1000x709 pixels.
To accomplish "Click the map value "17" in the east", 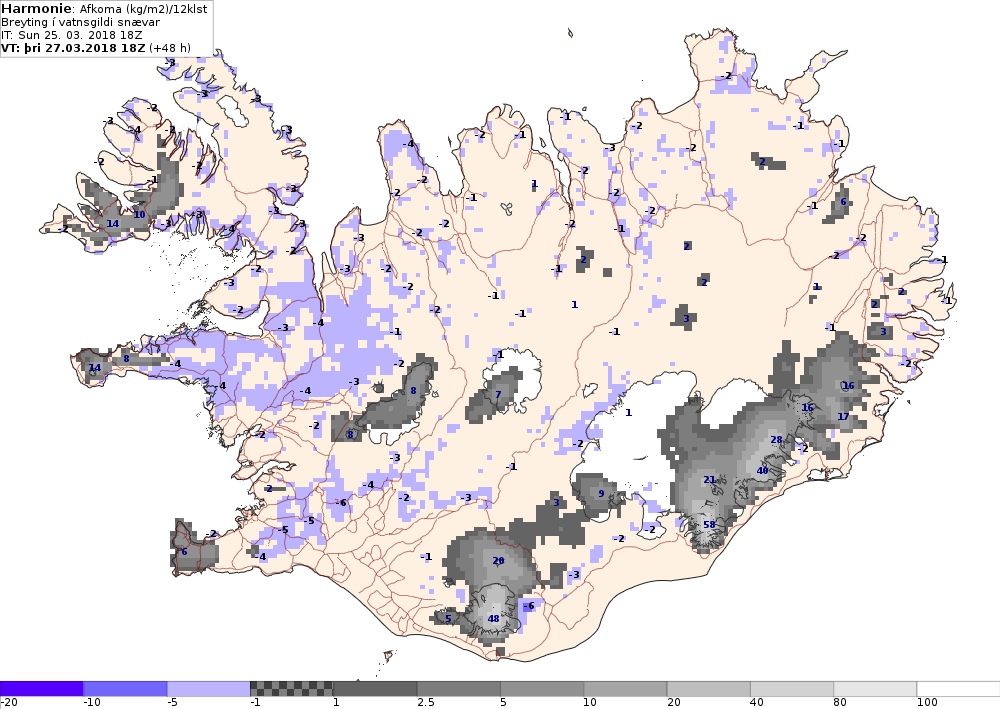I will click(x=843, y=416).
